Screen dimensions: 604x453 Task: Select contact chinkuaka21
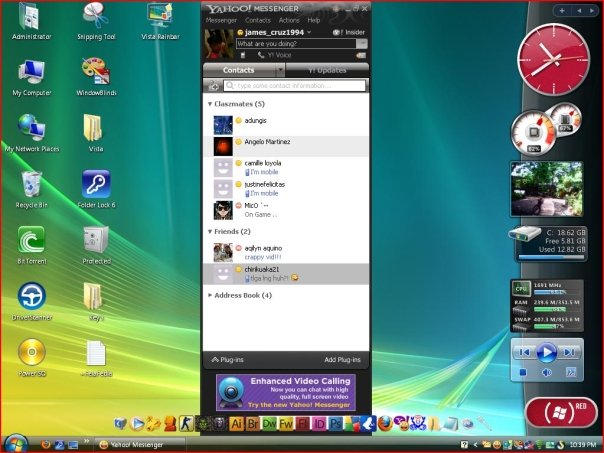(x=285, y=273)
